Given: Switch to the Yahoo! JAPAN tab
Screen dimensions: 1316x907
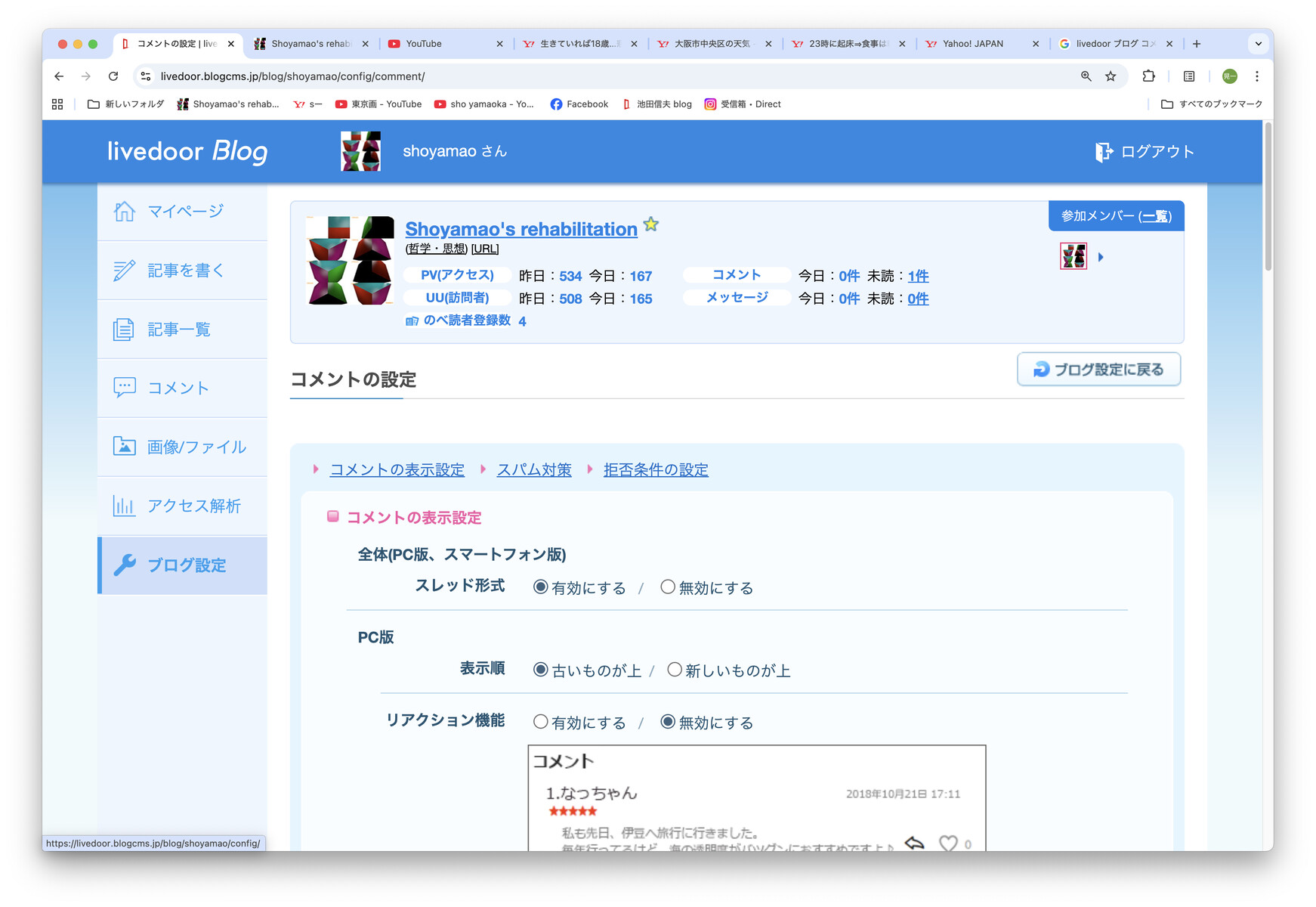Looking at the screenshot, I should coord(982,44).
